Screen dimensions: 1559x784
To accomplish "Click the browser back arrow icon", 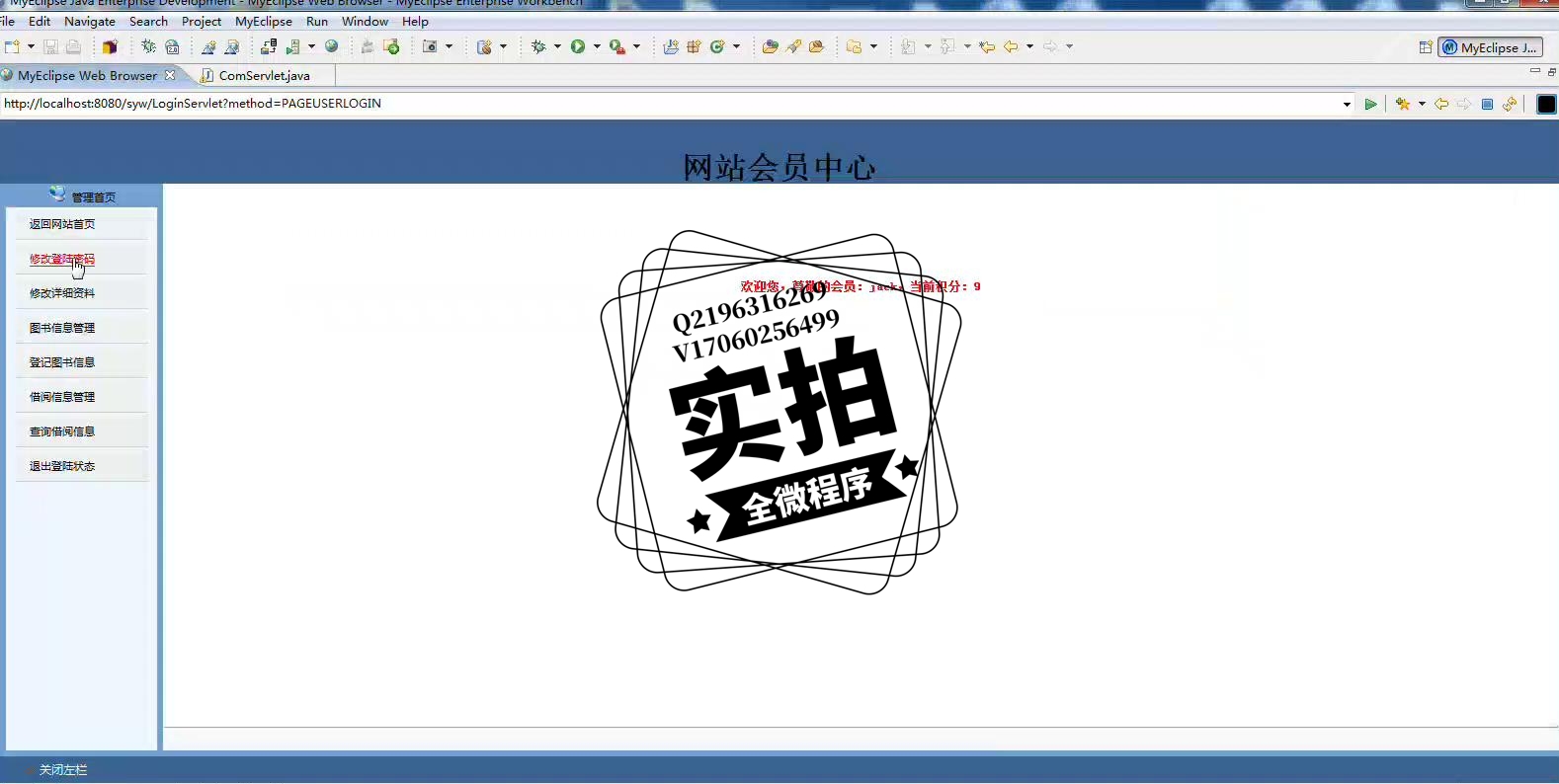I will 1441,104.
